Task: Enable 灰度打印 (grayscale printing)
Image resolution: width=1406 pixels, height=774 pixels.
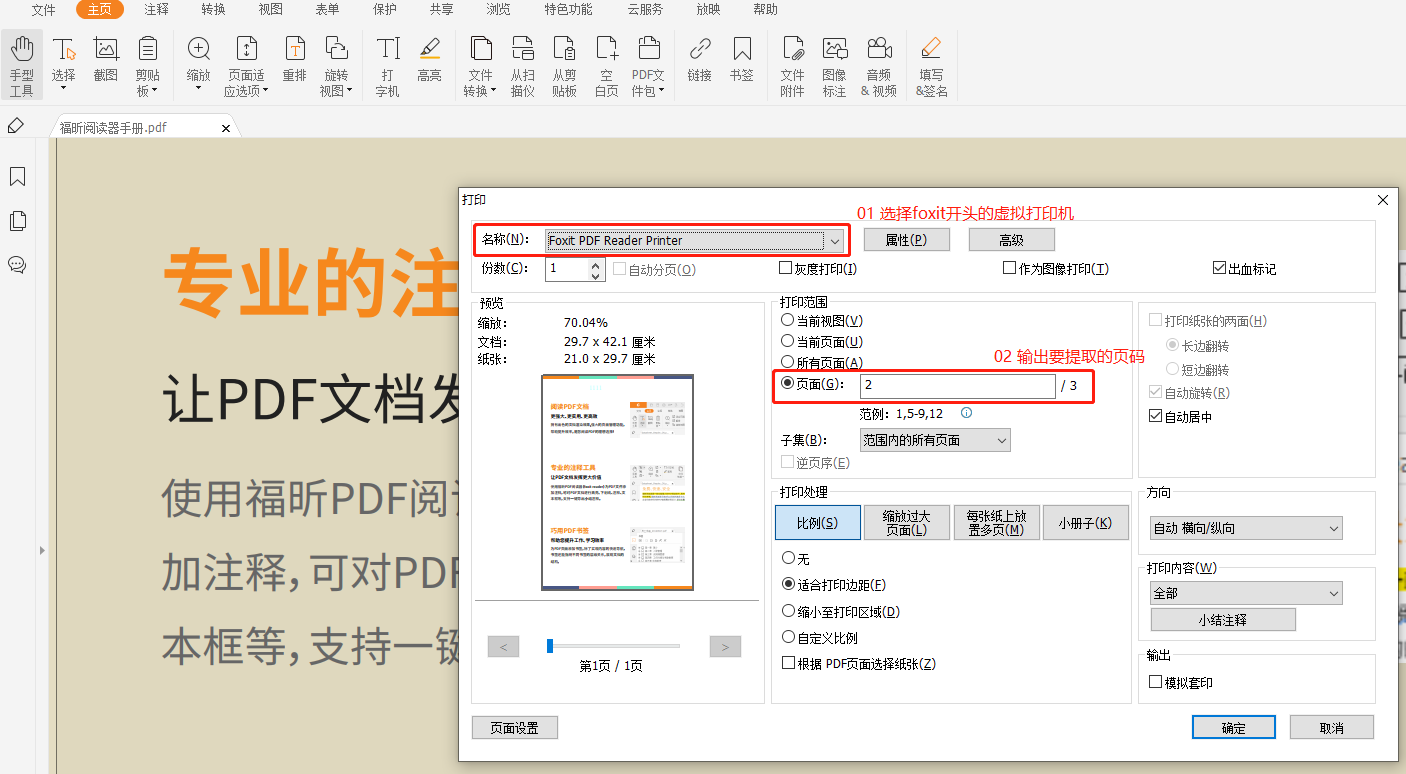Action: click(x=786, y=267)
